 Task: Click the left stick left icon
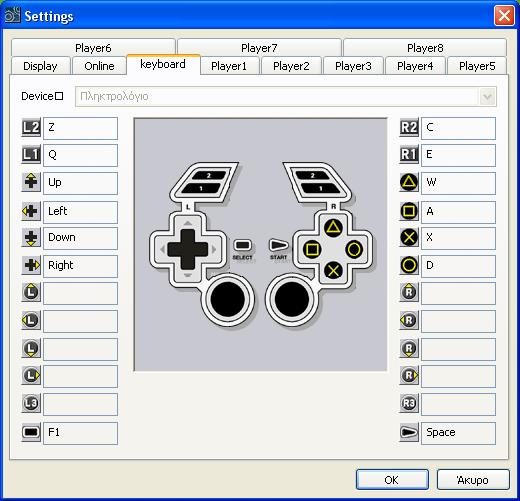tap(31, 321)
